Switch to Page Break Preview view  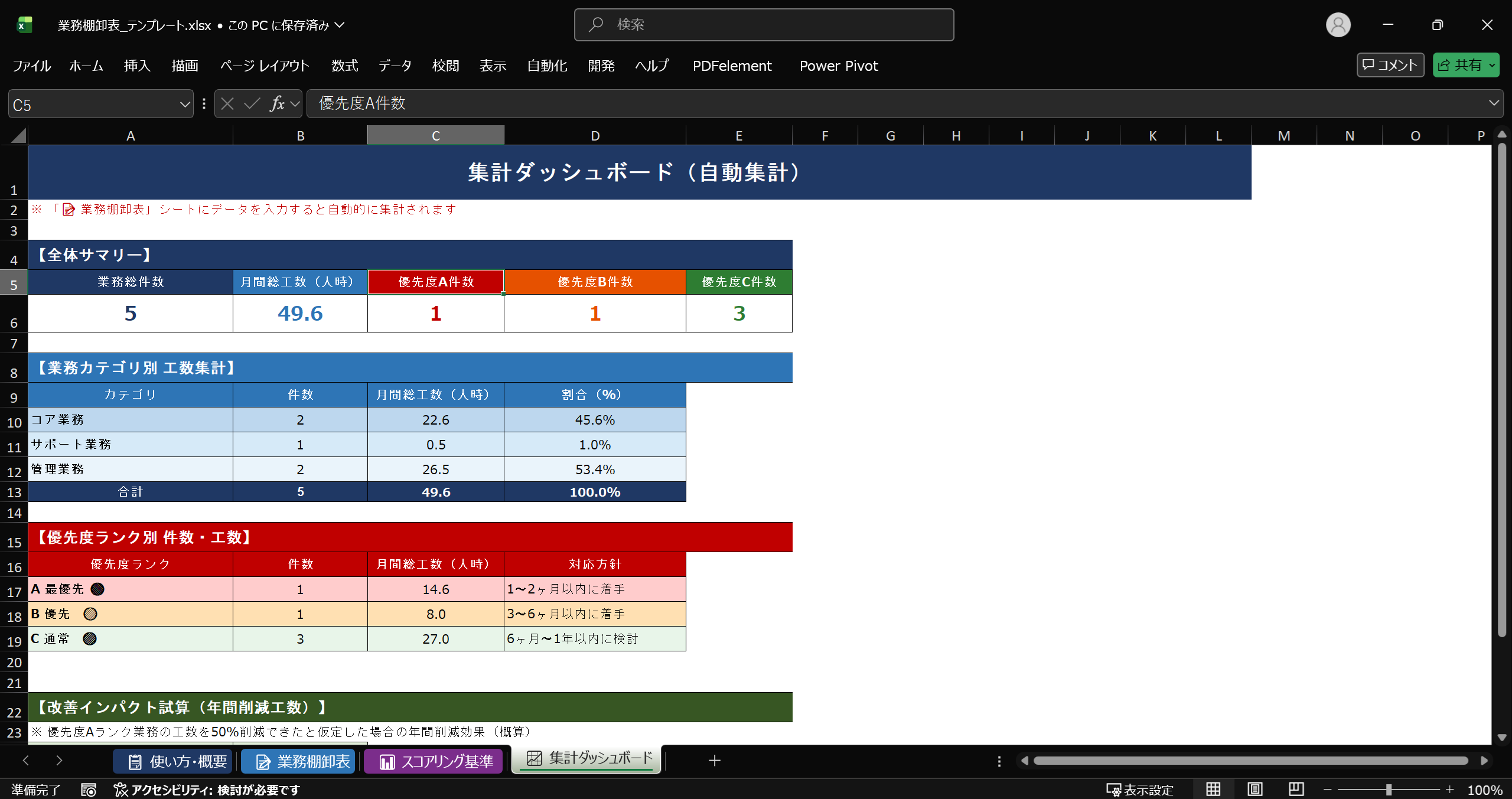[x=1296, y=790]
